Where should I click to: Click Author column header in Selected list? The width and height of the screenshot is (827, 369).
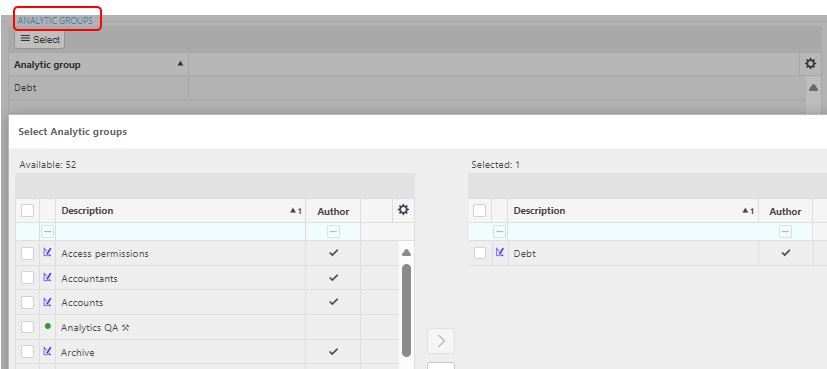pos(785,211)
